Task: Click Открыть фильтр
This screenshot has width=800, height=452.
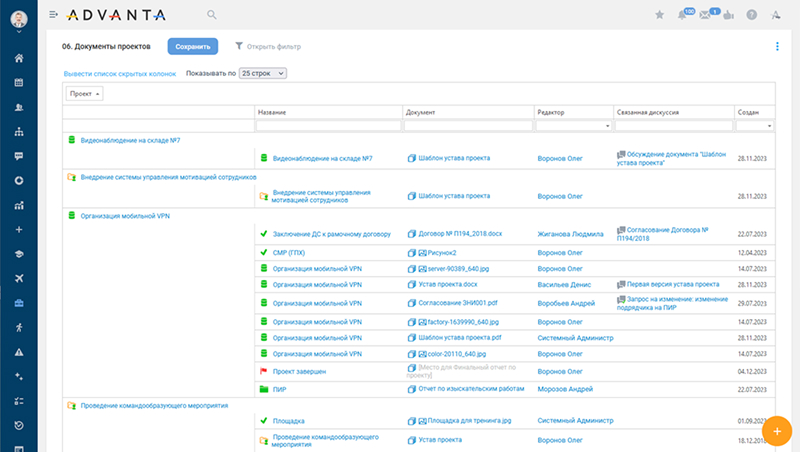Action: (268, 46)
